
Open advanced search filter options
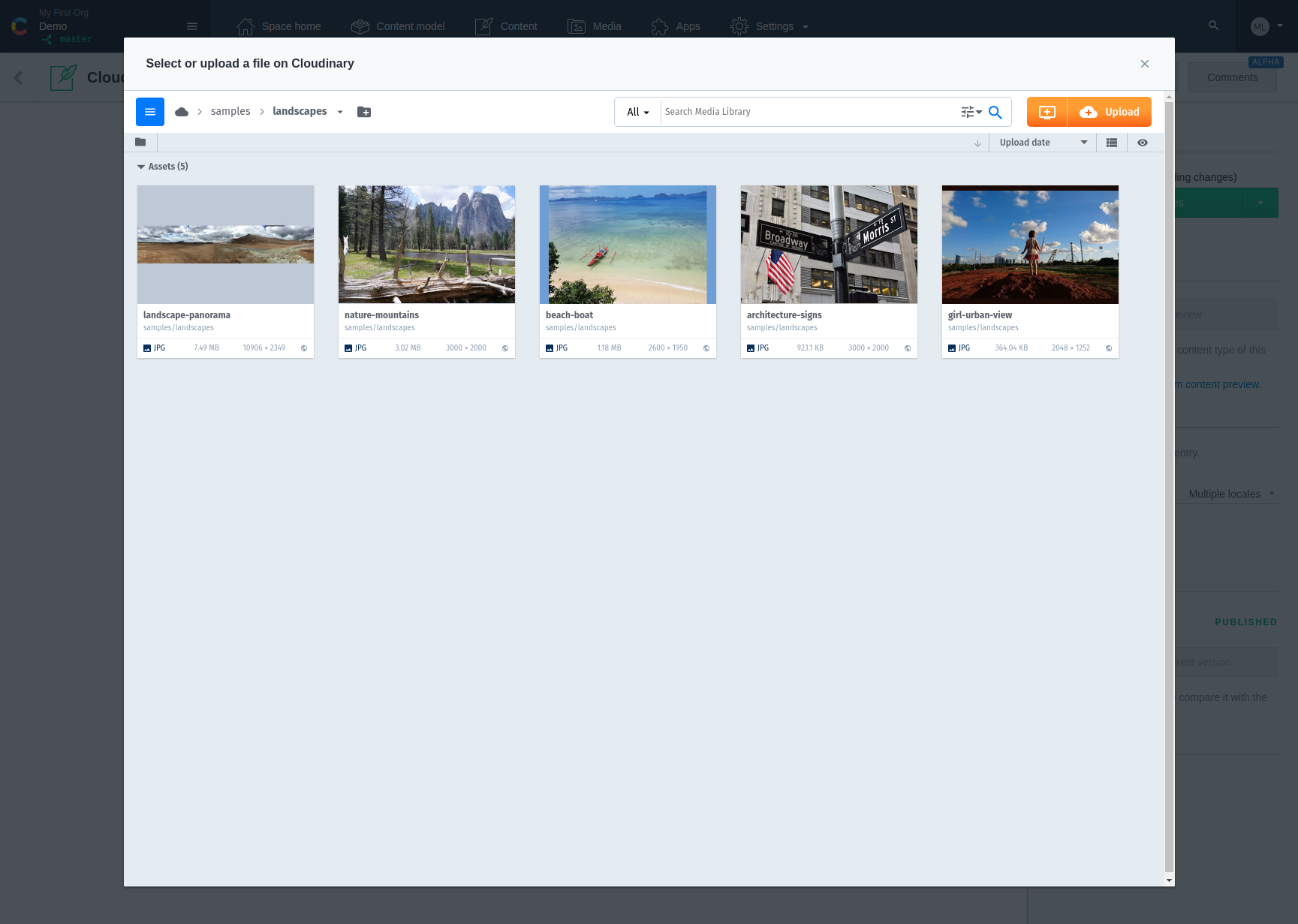tap(971, 112)
